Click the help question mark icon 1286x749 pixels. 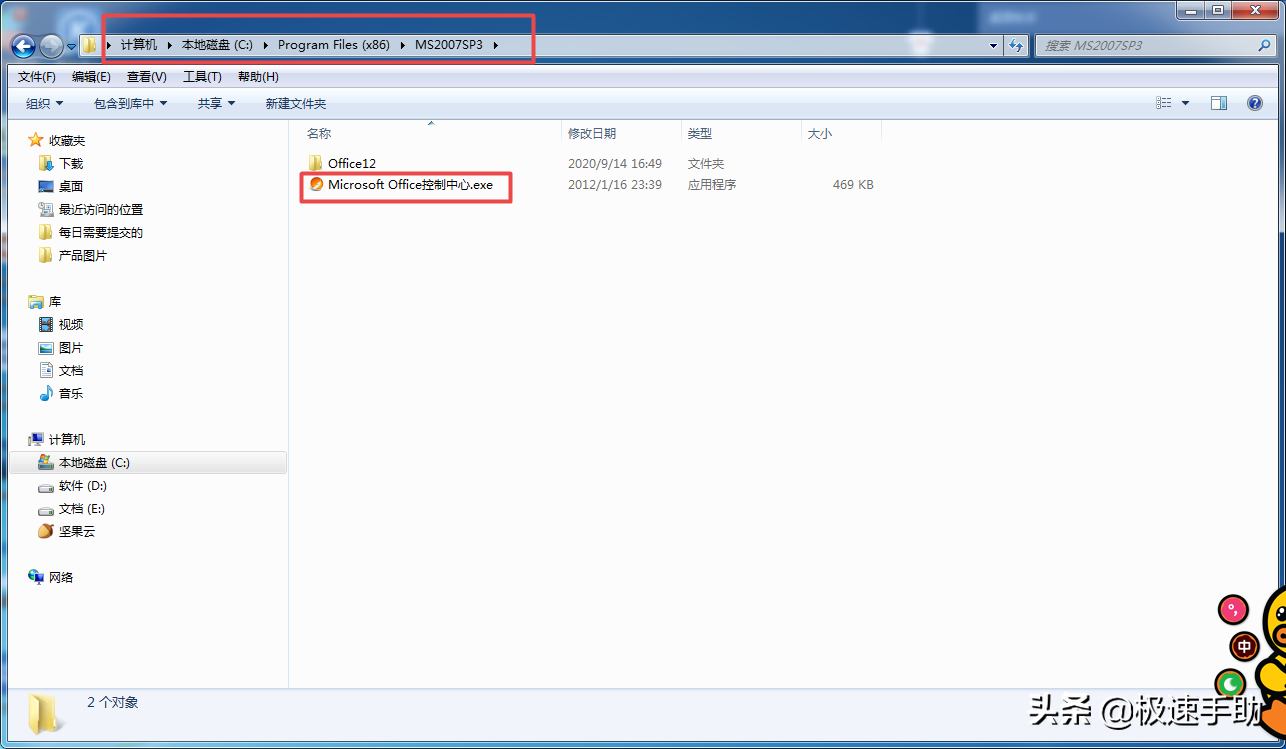(x=1255, y=103)
